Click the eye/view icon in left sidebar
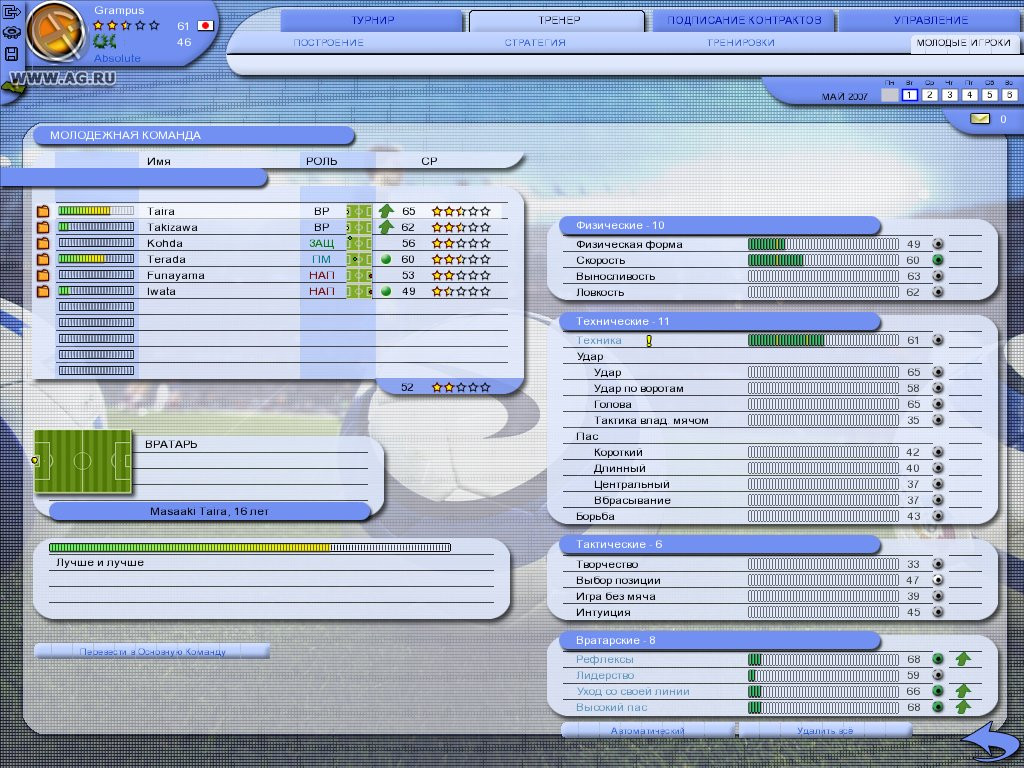 point(12,32)
